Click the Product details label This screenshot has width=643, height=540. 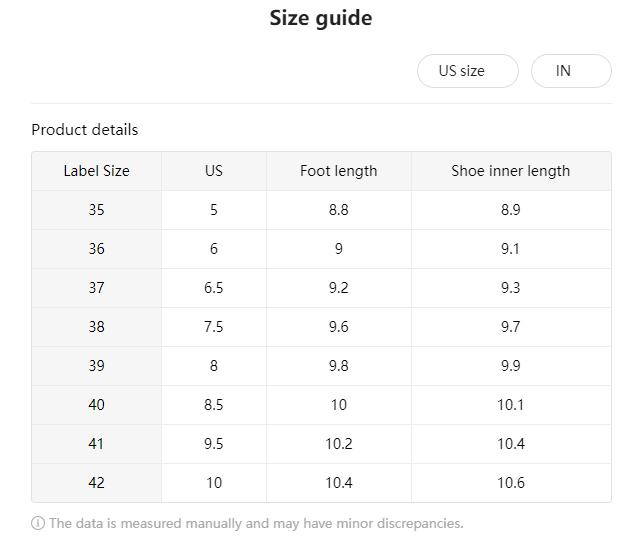85,130
